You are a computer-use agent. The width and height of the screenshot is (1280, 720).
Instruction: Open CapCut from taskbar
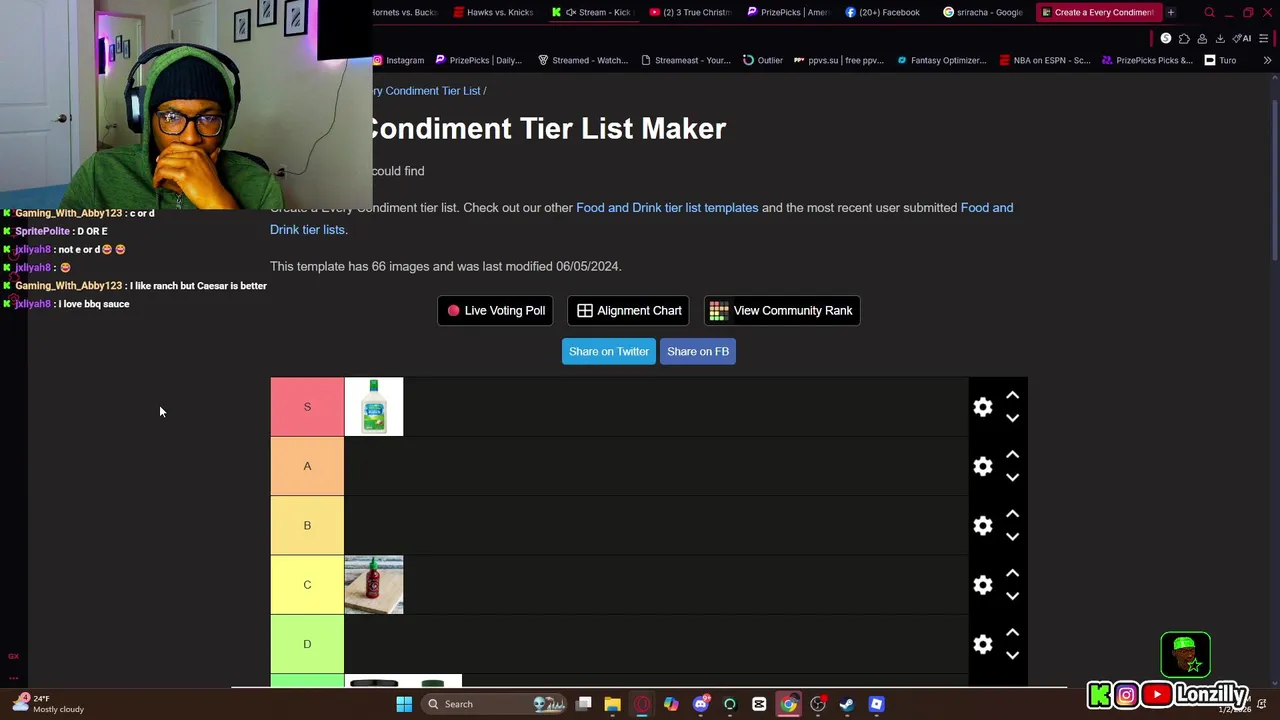[759, 704]
